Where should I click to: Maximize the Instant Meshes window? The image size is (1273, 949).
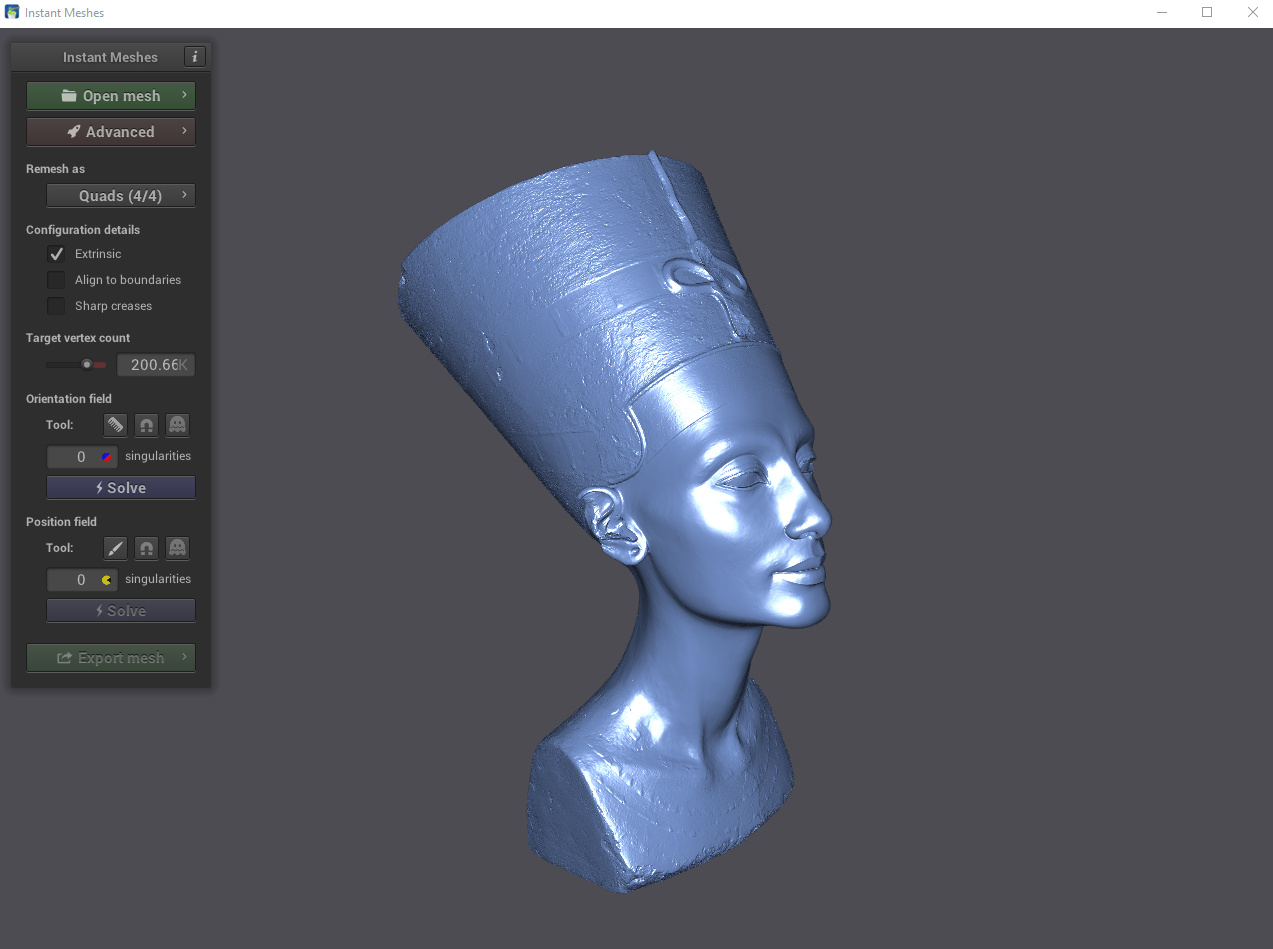click(x=1207, y=12)
